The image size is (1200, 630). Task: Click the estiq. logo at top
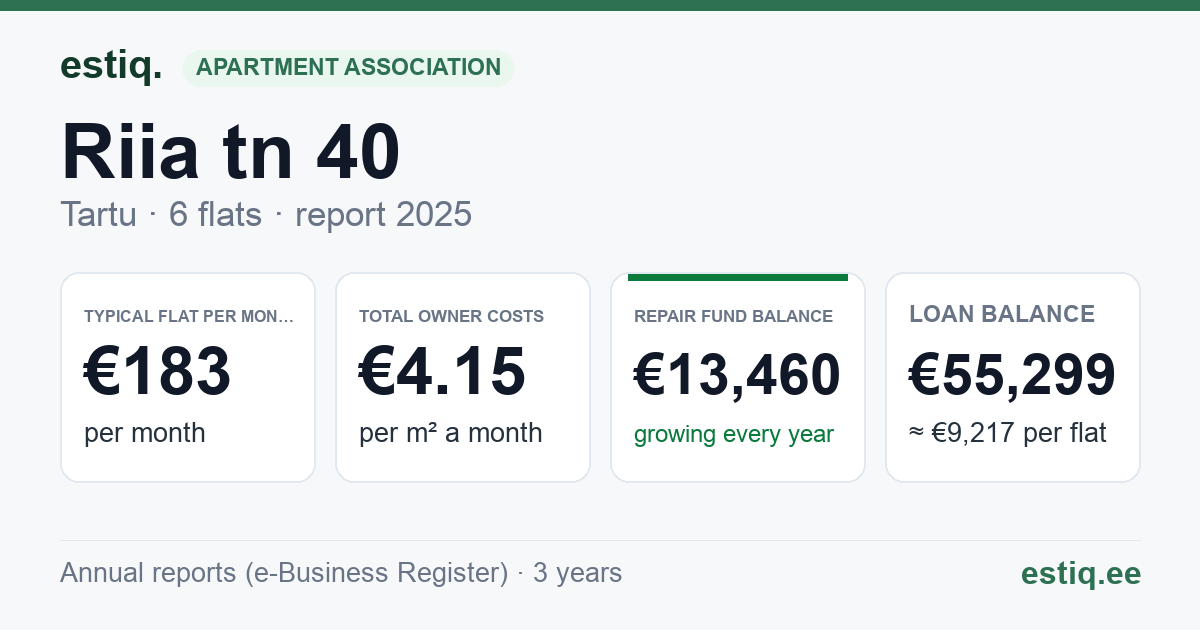[x=110, y=66]
